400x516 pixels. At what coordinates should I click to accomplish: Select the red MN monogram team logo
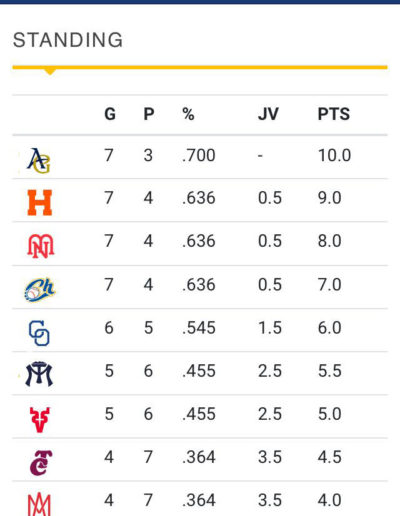(x=40, y=246)
